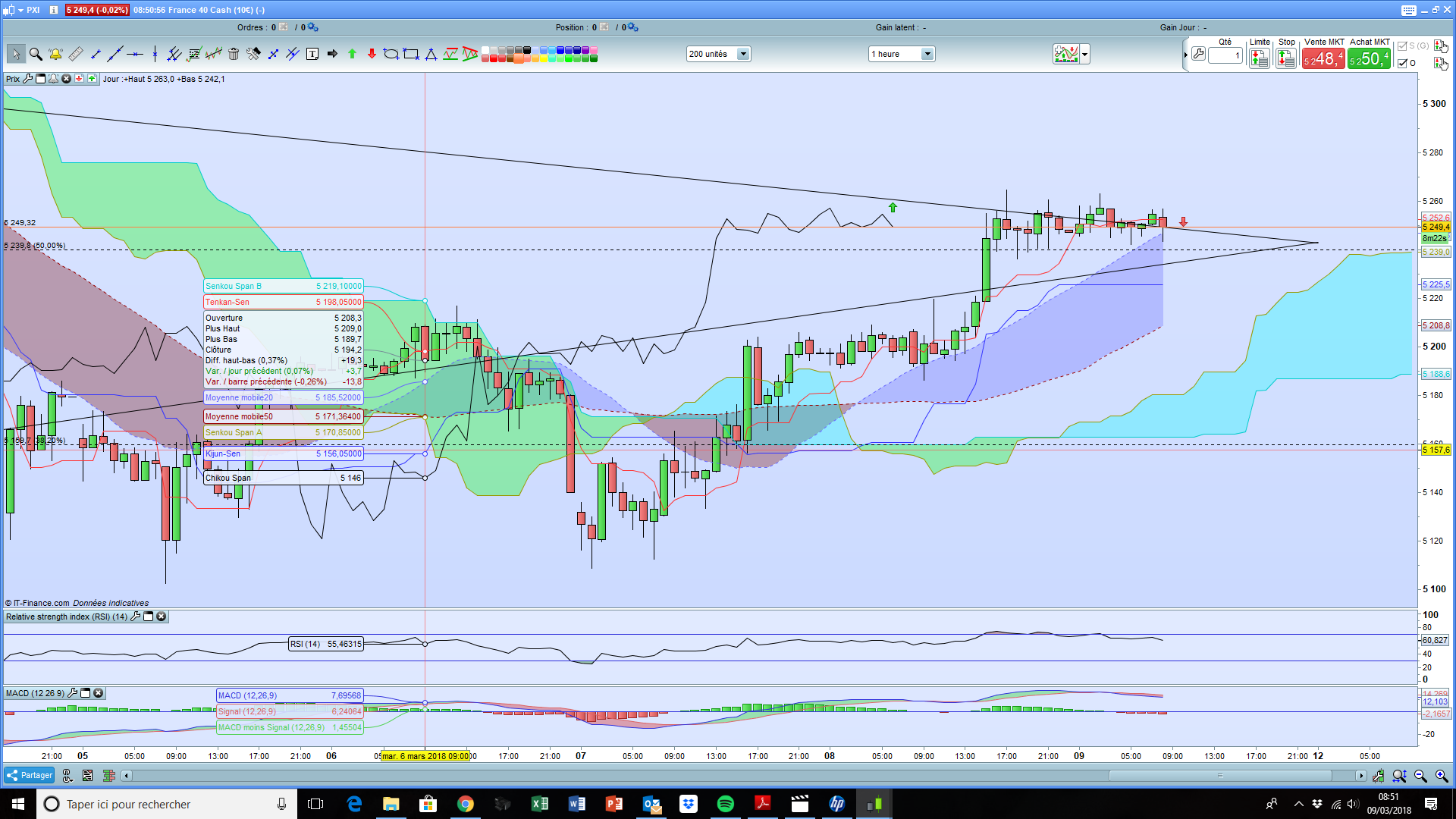Open the keyboard icon in title bar
This screenshot has height=819, width=1456.
point(1409,10)
